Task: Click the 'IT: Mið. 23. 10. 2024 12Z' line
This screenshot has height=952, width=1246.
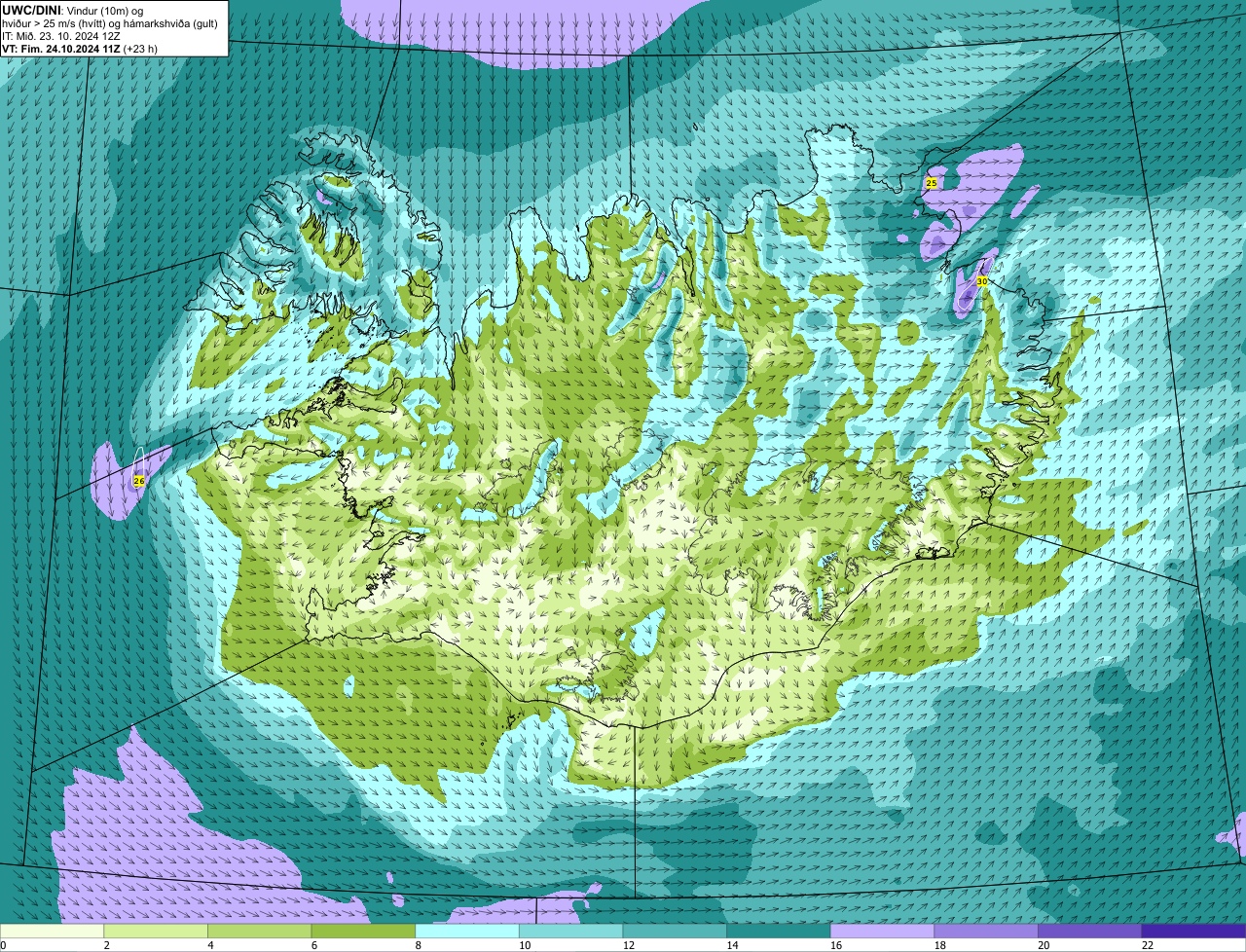Action: coord(63,35)
